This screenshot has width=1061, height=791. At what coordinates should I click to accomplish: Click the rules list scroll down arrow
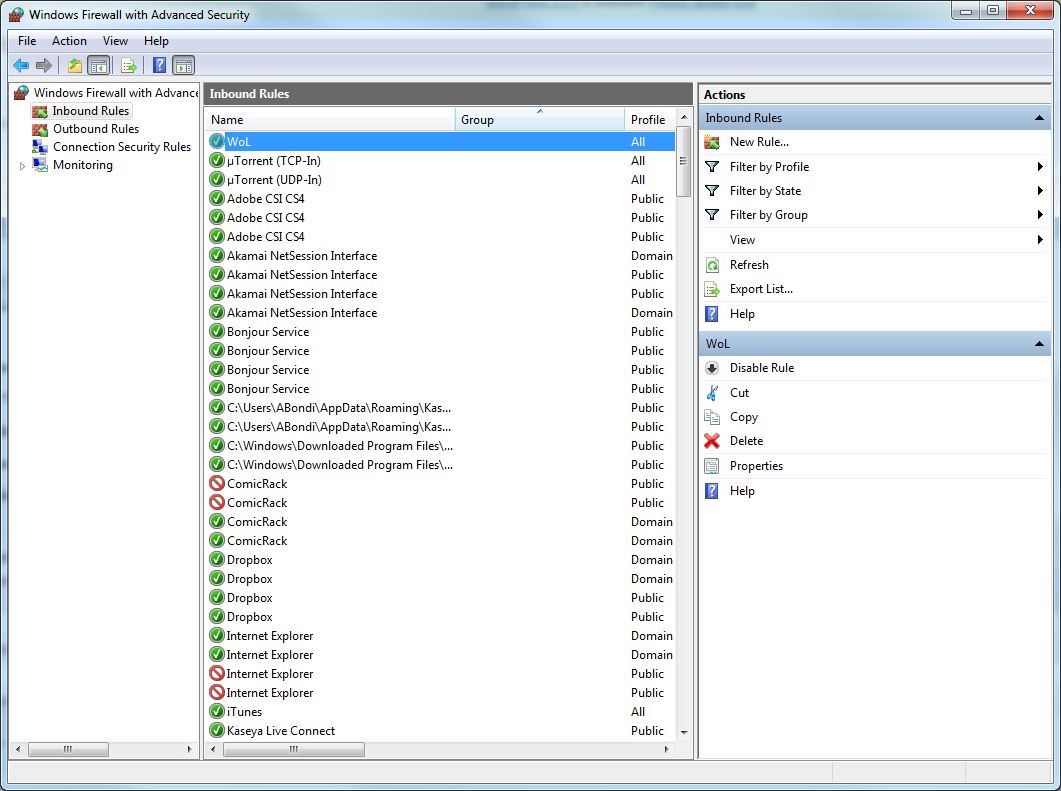coord(683,732)
